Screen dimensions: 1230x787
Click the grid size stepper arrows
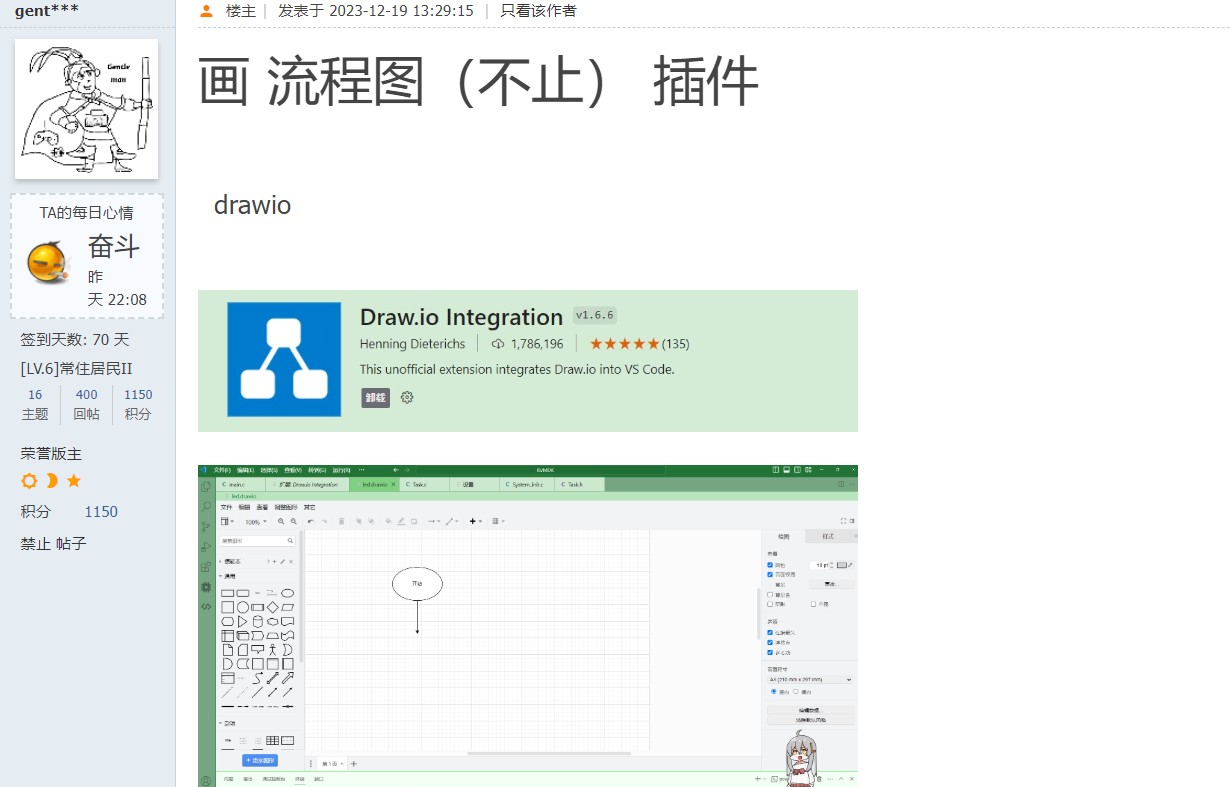tap(832, 565)
